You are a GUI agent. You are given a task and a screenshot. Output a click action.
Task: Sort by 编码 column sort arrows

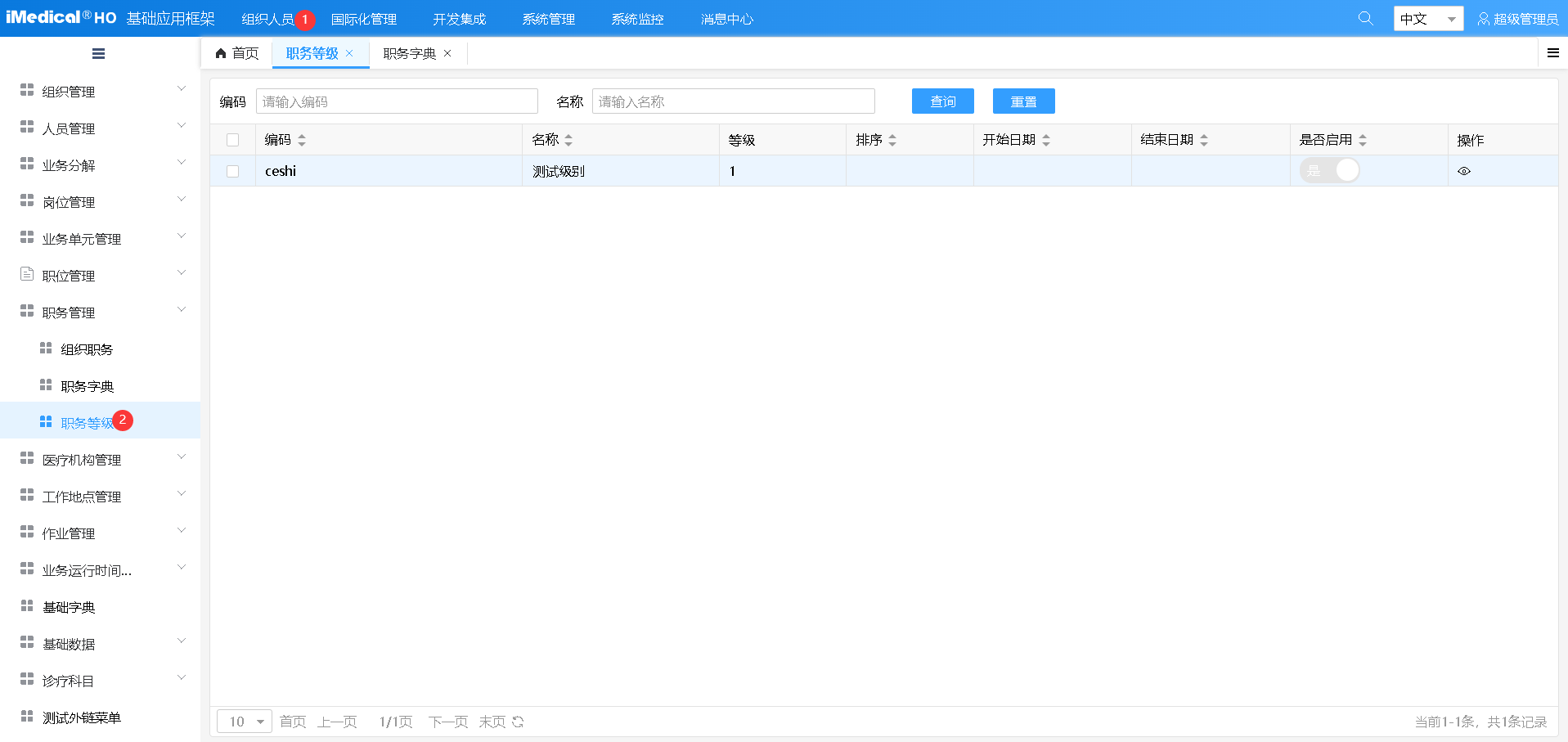[x=302, y=141]
